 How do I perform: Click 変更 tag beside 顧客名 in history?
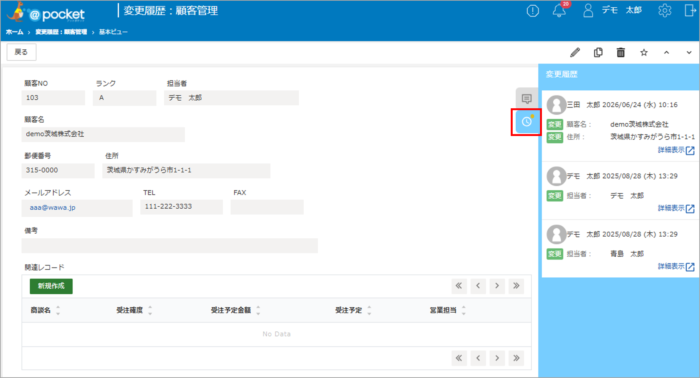(555, 125)
